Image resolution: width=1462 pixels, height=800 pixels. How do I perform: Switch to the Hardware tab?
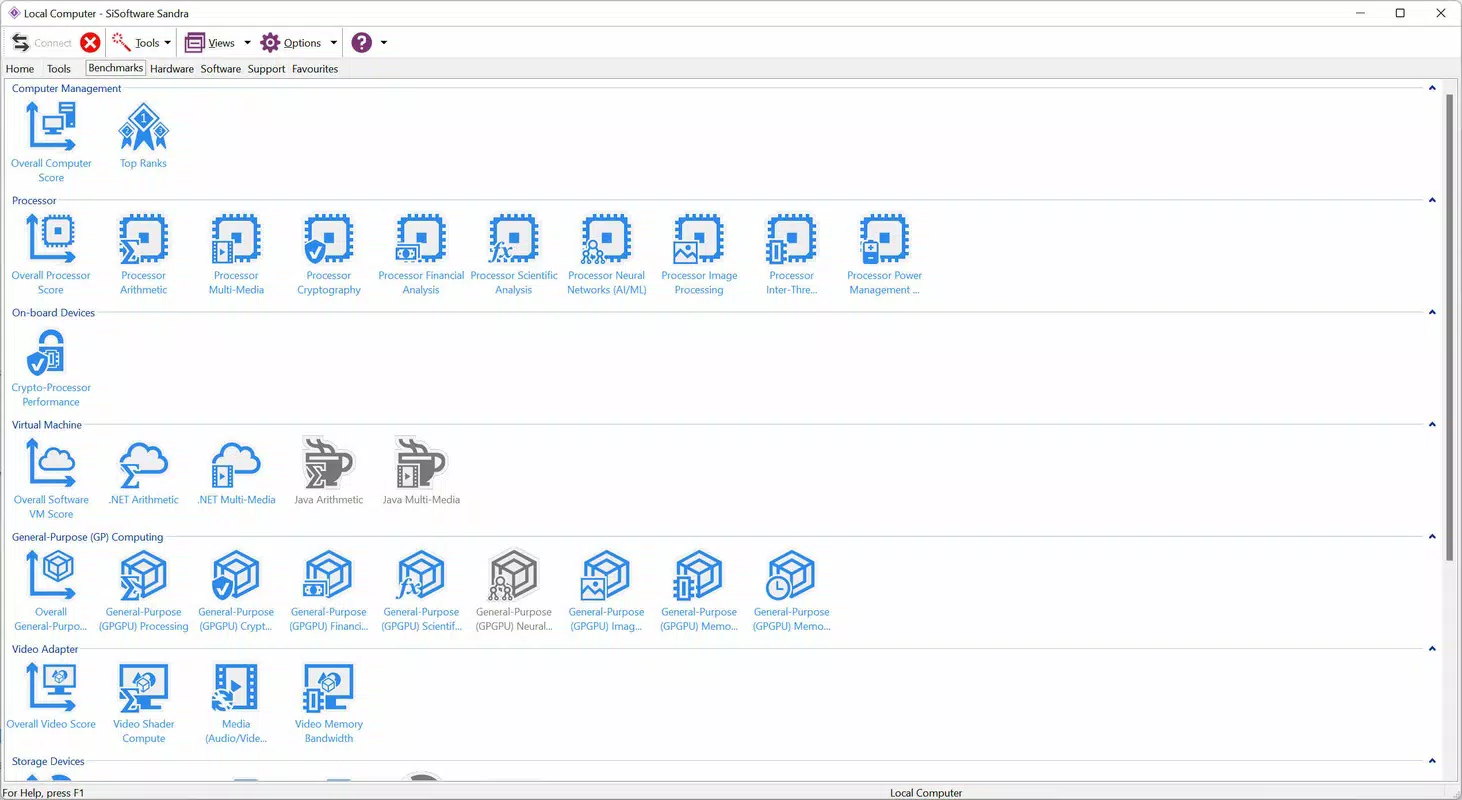pos(172,69)
